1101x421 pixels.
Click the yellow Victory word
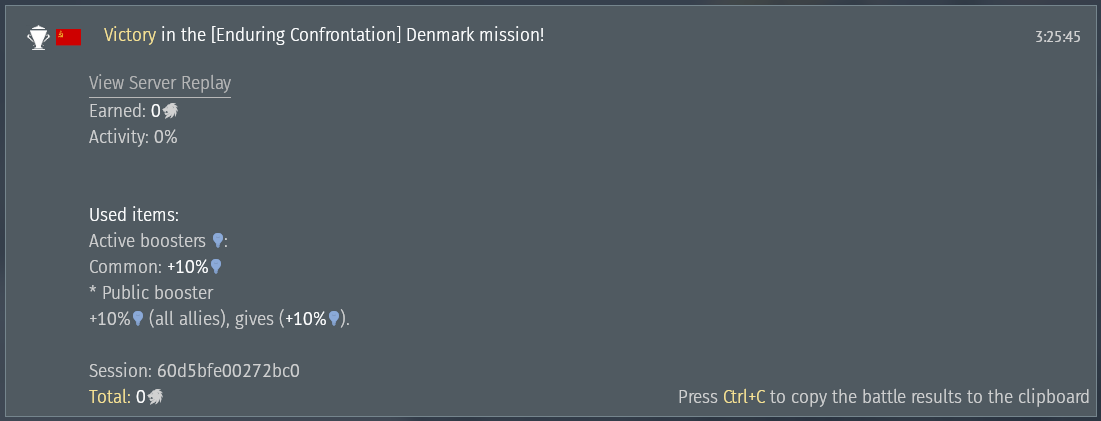coord(130,36)
